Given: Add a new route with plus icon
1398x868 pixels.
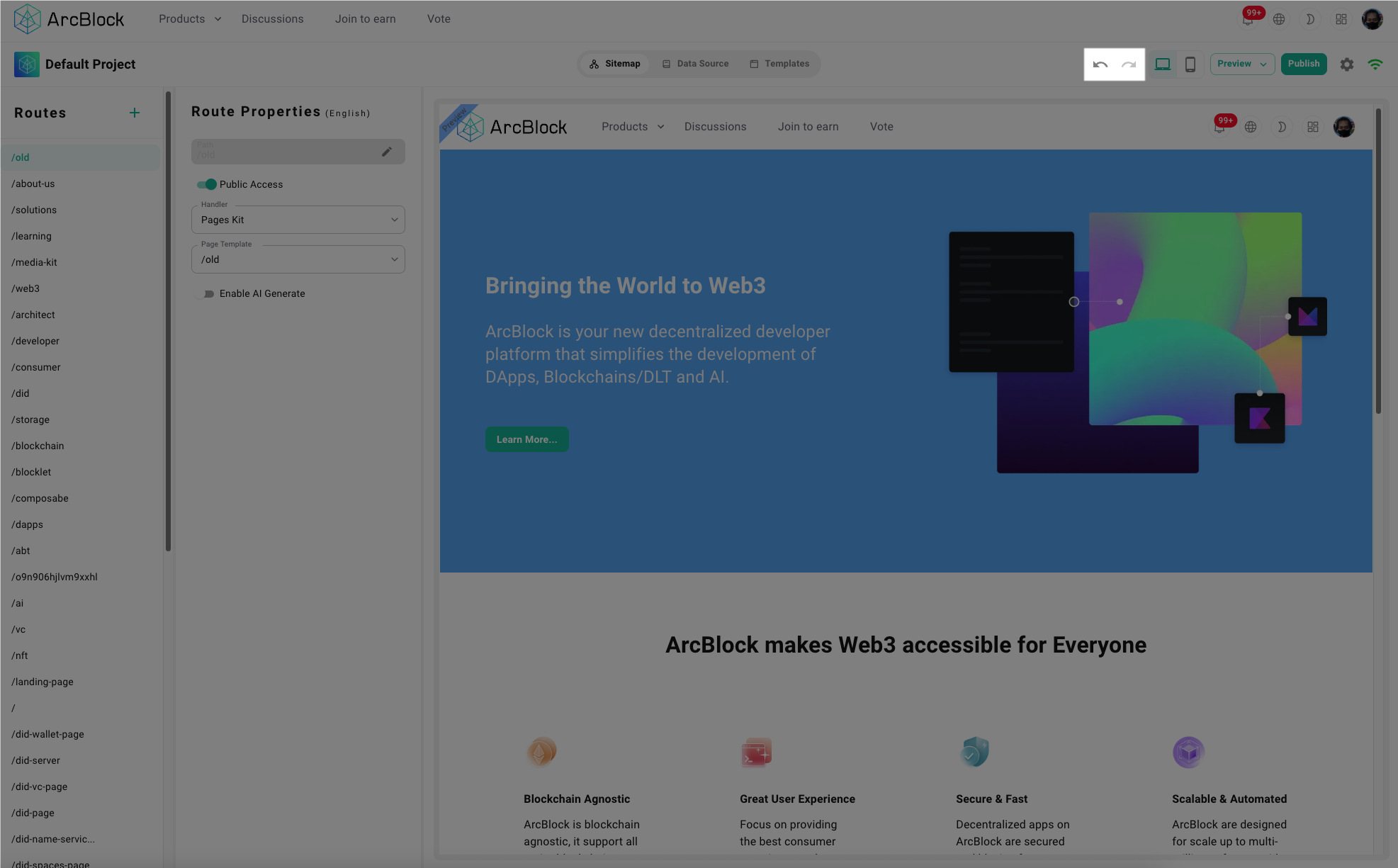Looking at the screenshot, I should pos(135,113).
